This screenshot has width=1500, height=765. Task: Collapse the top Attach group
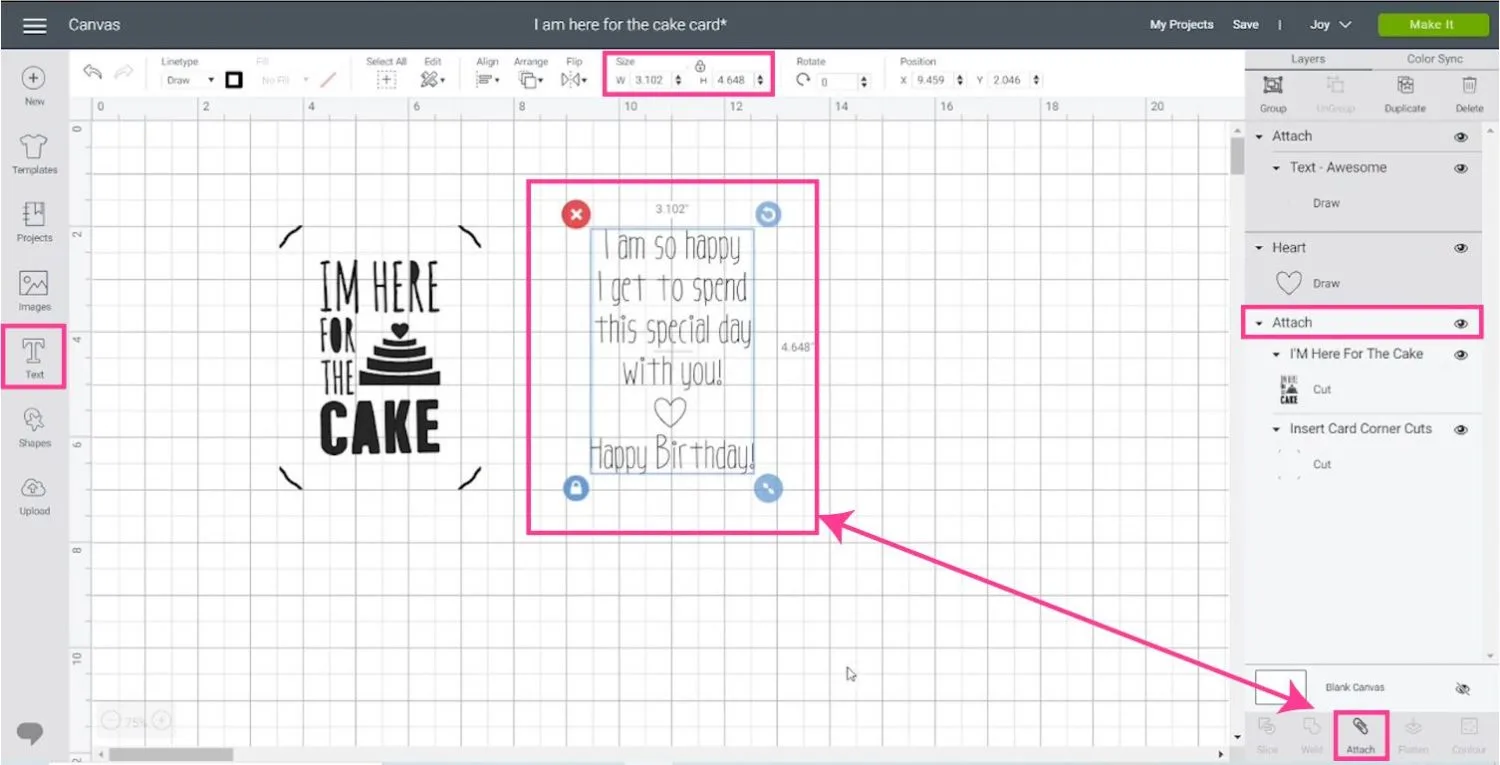[x=1259, y=137]
